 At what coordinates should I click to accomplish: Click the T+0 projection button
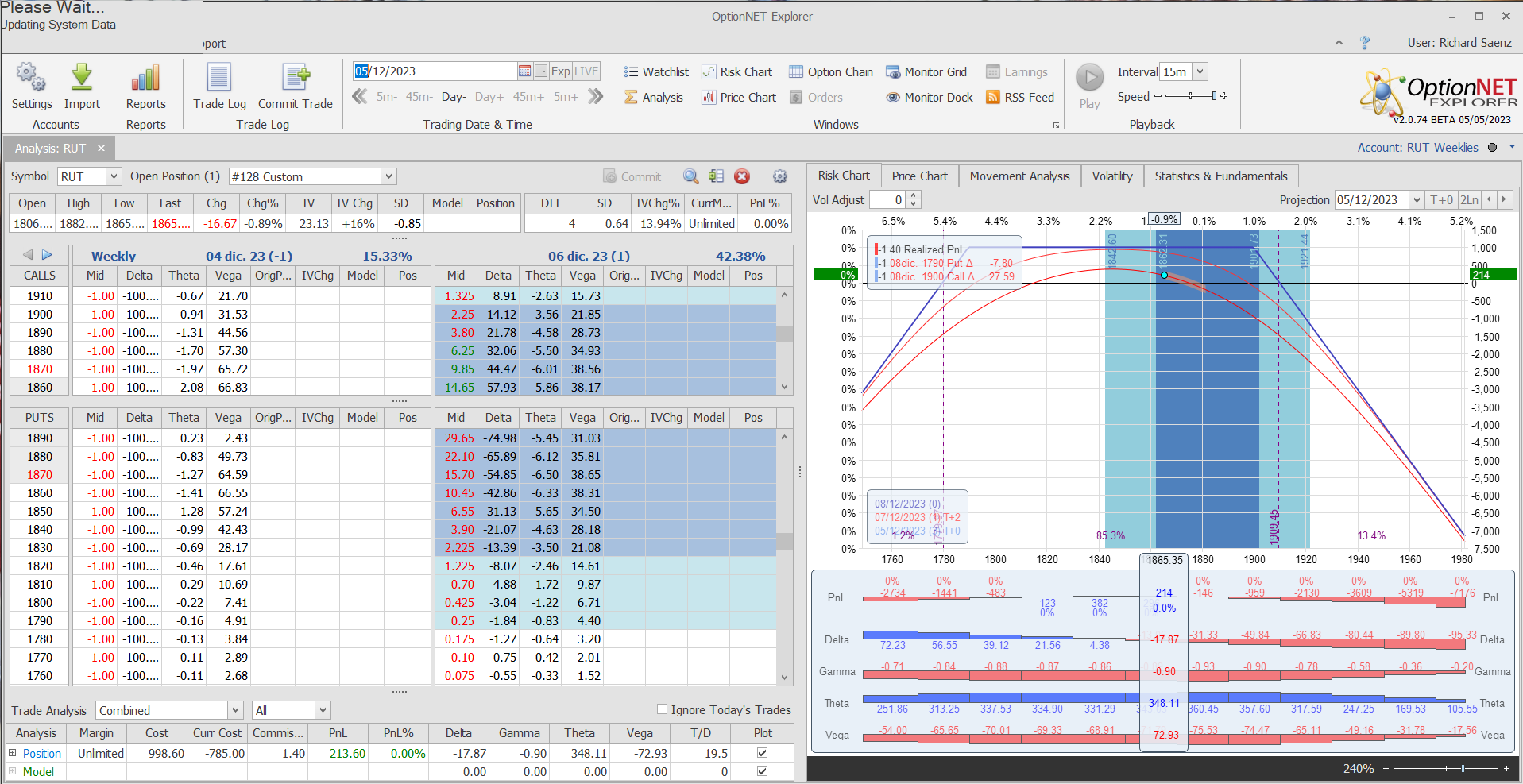coord(1441,200)
